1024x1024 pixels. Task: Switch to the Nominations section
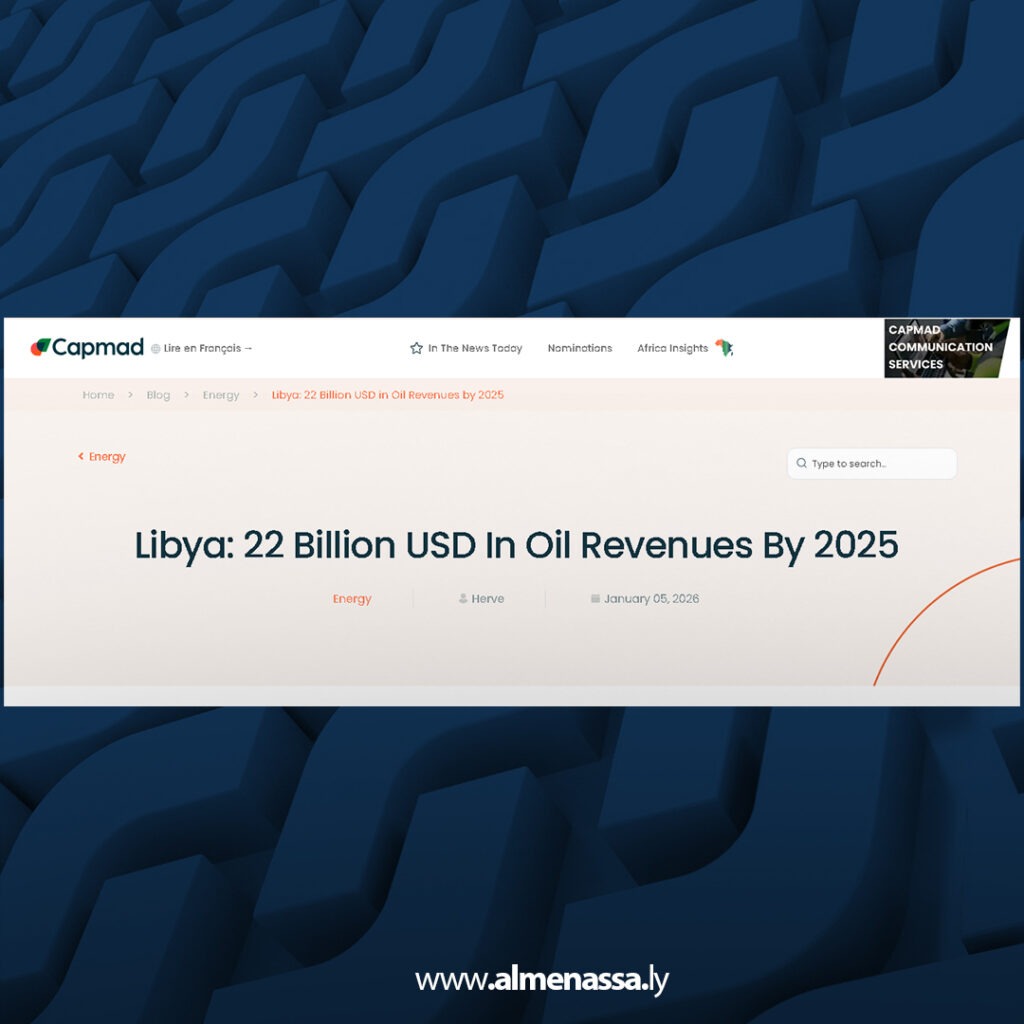[x=580, y=348]
